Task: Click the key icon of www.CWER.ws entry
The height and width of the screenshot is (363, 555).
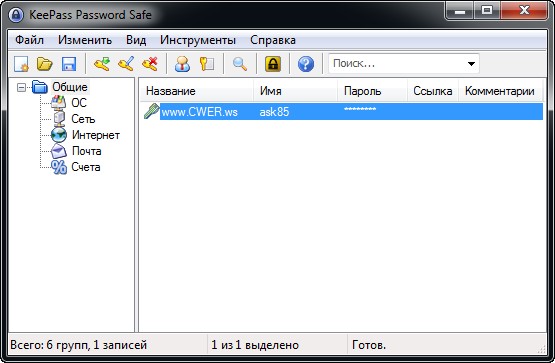Action: point(151,111)
